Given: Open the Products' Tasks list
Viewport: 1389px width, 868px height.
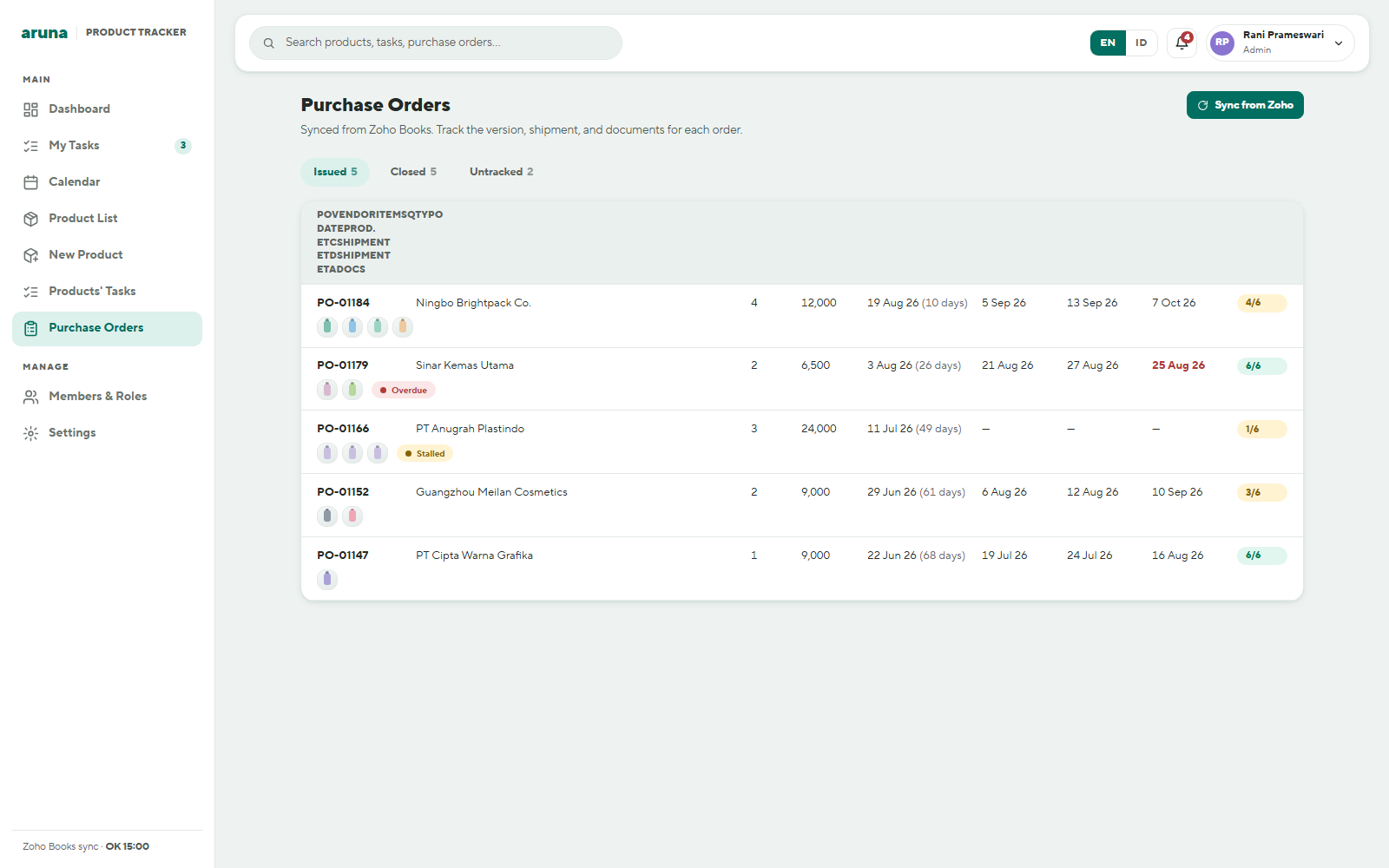Looking at the screenshot, I should (107, 292).
